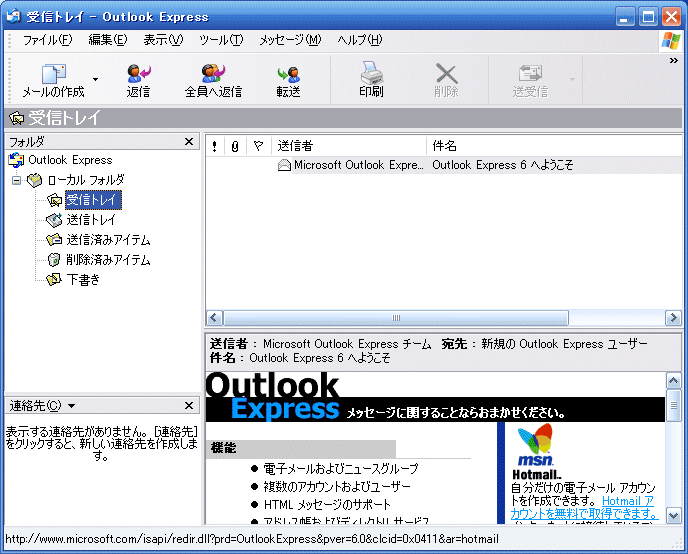Click the message list left scroll arrow
688x554 pixels.
214,318
